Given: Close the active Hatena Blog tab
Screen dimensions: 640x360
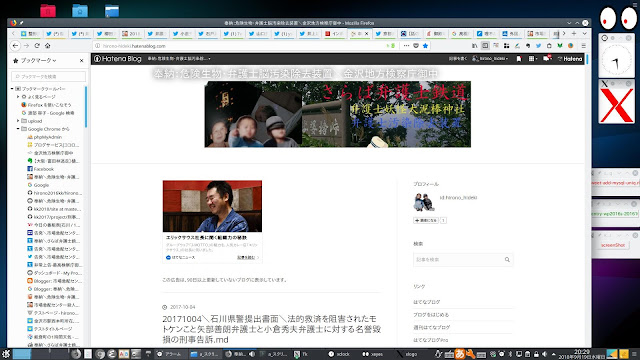Looking at the screenshot, I should pyautogui.click(x=366, y=33).
